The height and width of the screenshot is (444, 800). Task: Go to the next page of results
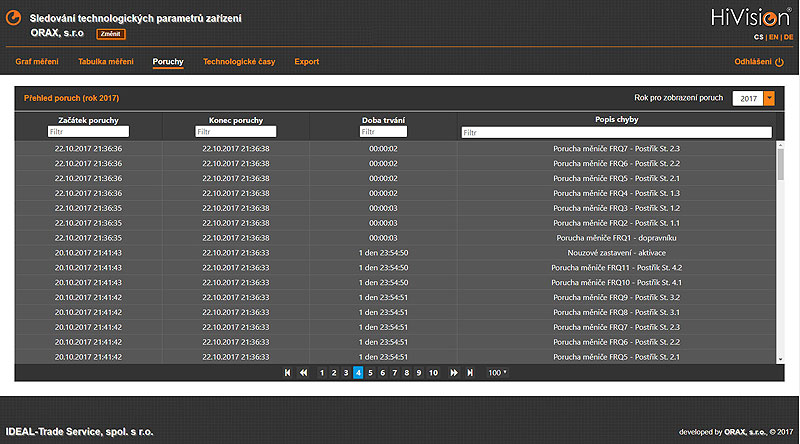[x=454, y=373]
